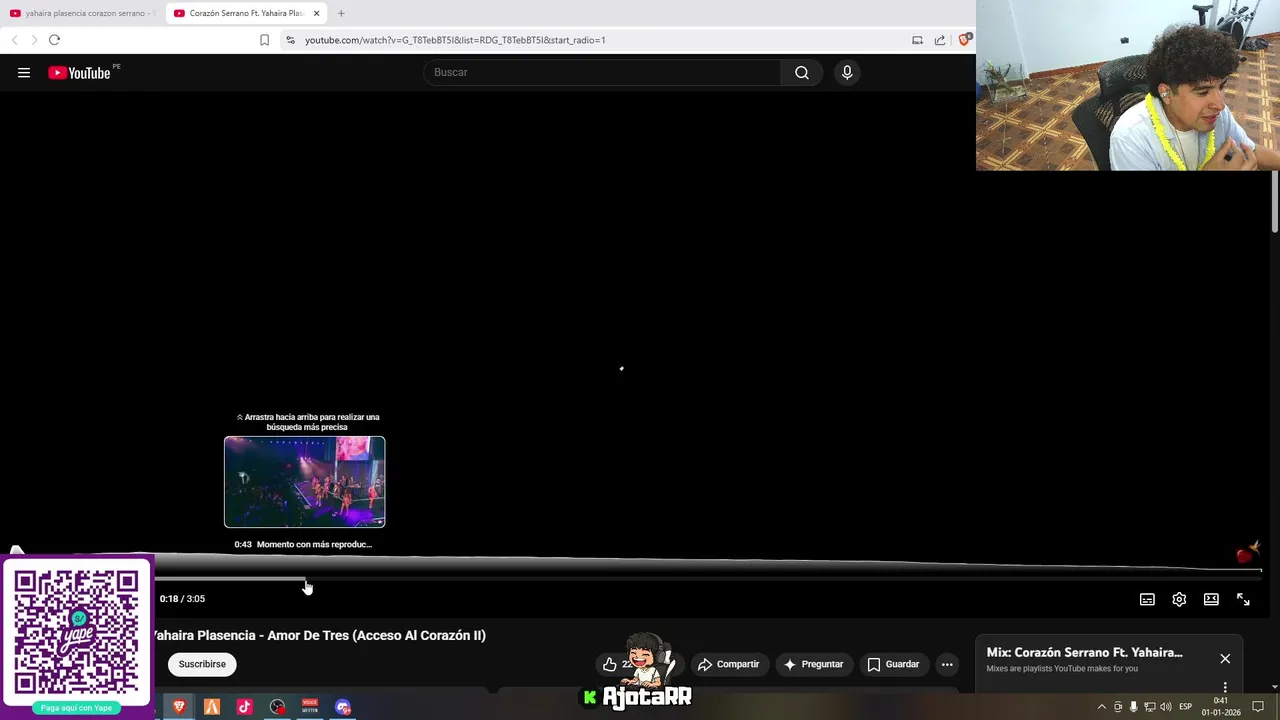Image resolution: width=1280 pixels, height=720 pixels.
Task: Open the blue chat app in taskbar
Action: pyautogui.click(x=343, y=707)
